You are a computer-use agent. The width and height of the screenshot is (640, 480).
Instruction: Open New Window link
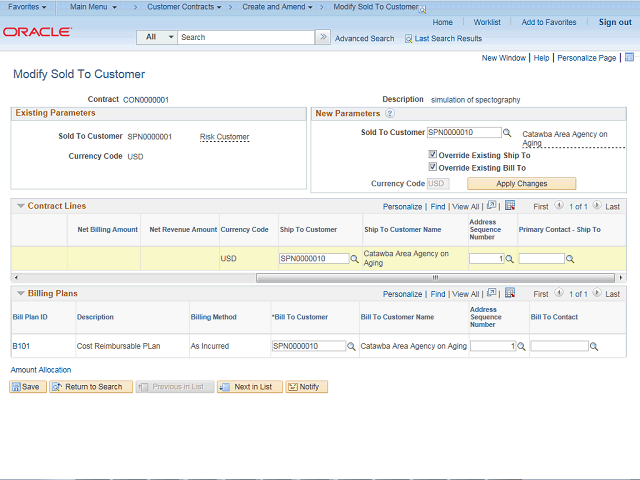(x=504, y=58)
